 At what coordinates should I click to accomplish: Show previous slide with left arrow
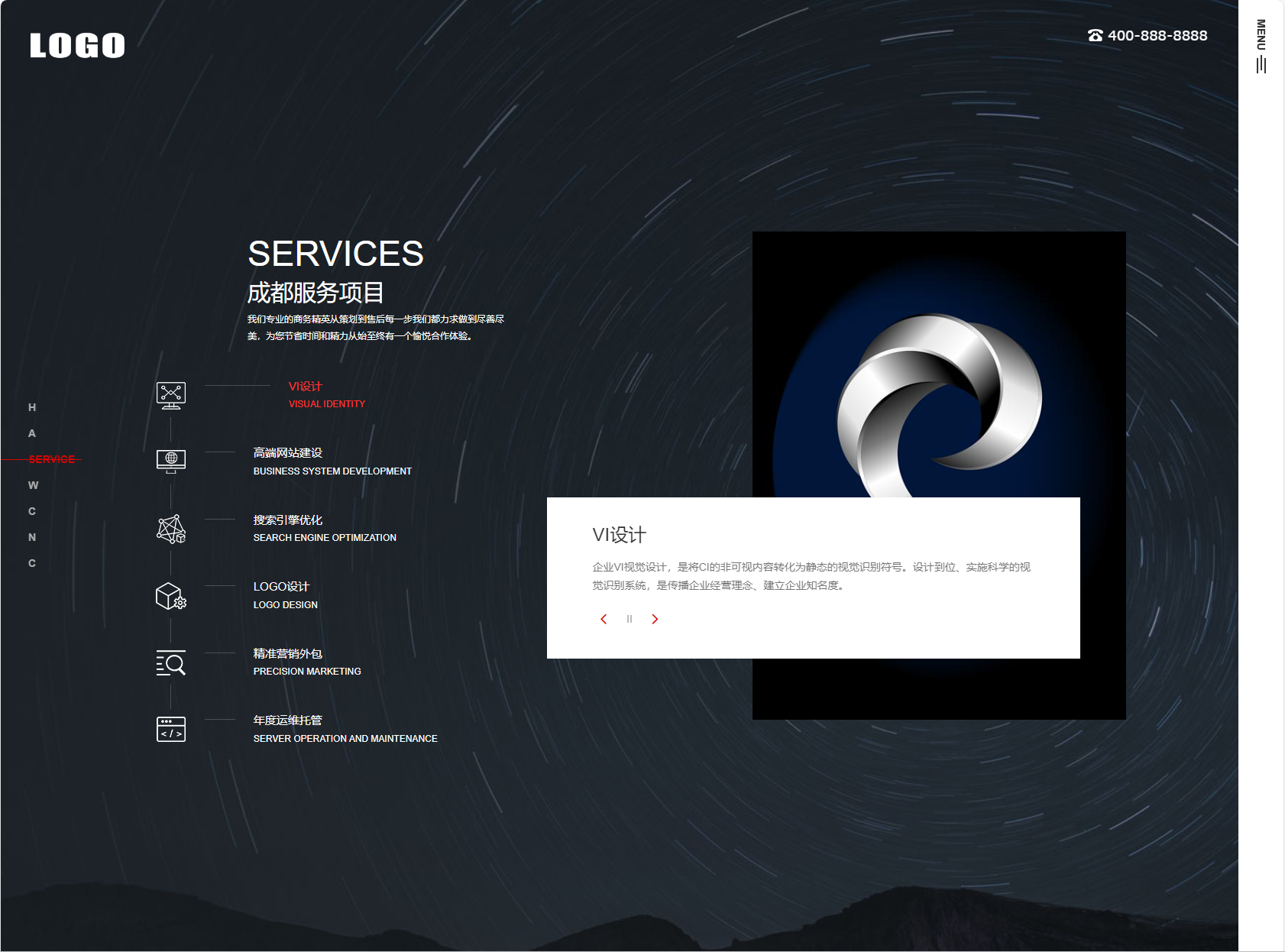coord(604,619)
